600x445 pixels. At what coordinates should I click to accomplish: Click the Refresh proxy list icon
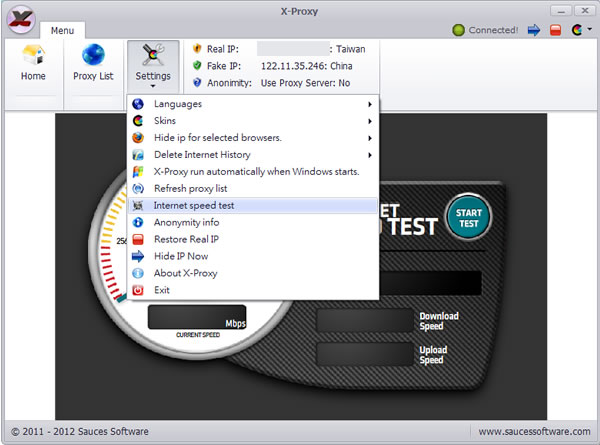pyautogui.click(x=138, y=188)
